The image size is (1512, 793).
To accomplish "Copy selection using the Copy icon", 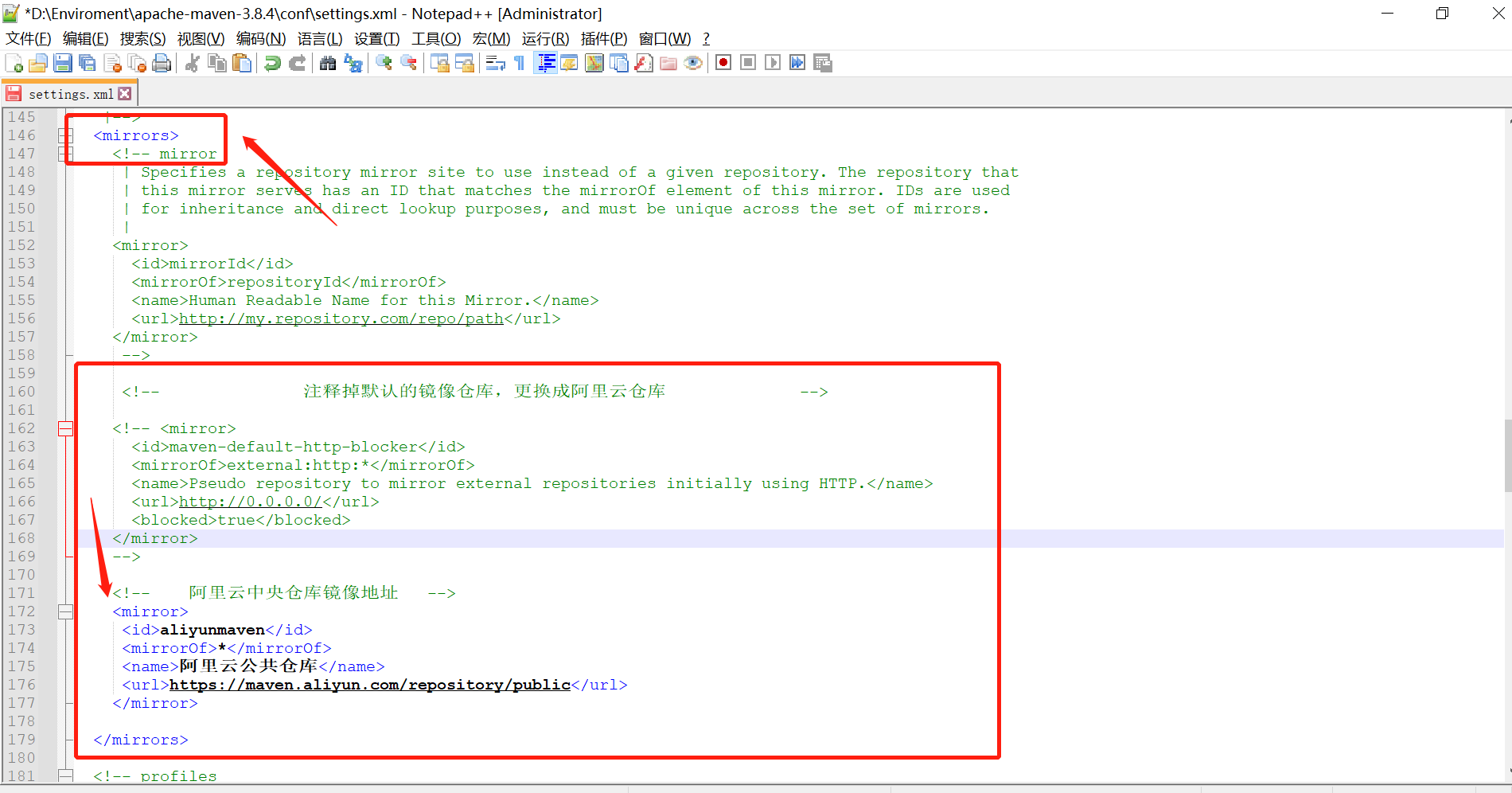I will tap(216, 63).
